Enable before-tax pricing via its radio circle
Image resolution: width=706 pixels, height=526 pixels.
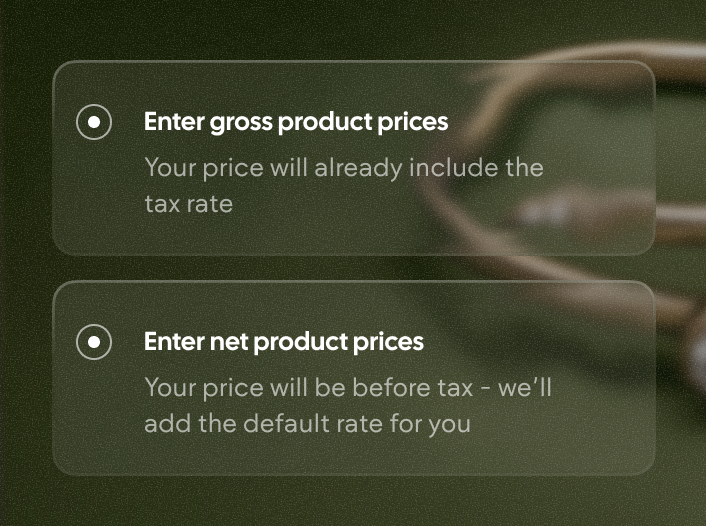pyautogui.click(x=94, y=342)
